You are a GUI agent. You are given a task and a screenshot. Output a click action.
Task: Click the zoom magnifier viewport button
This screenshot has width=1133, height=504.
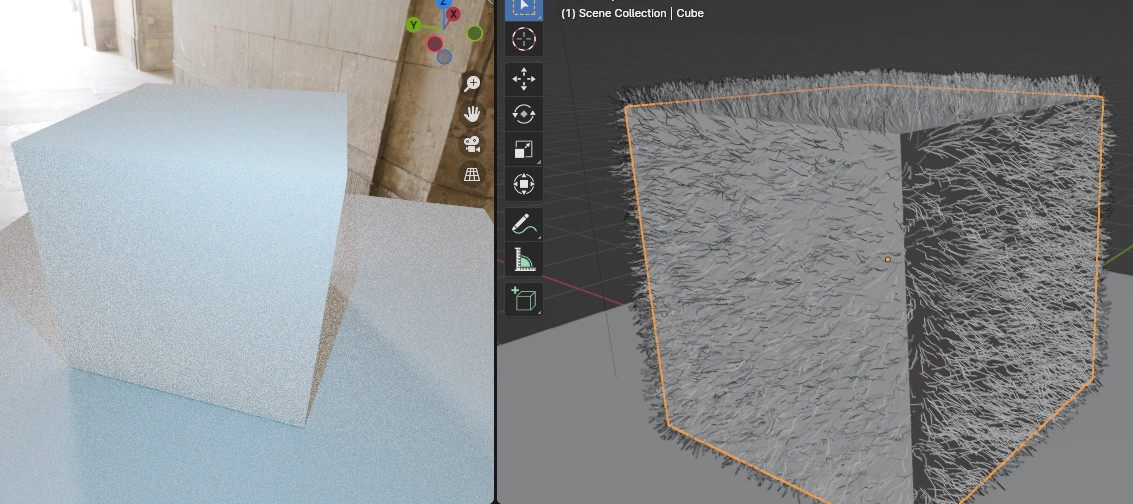pos(472,84)
